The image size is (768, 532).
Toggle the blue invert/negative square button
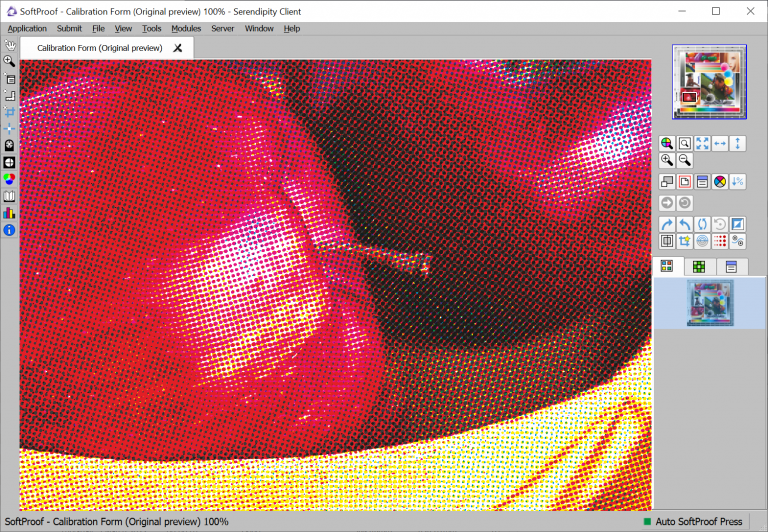(x=737, y=224)
